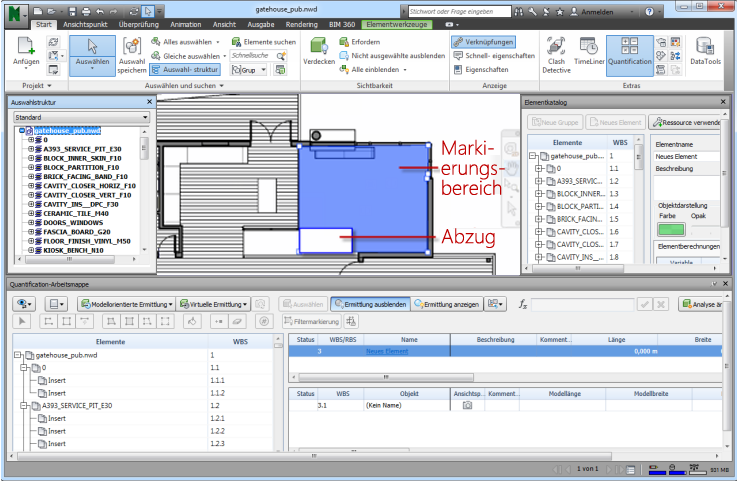Select the arrow pointer tool in Quantification toolbar
Image resolution: width=737 pixels, height=481 pixels.
22,322
